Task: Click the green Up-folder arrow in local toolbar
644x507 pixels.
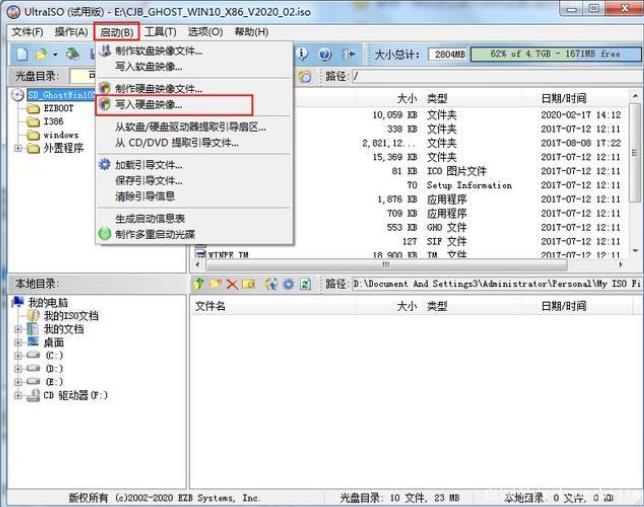Action: coord(199,283)
